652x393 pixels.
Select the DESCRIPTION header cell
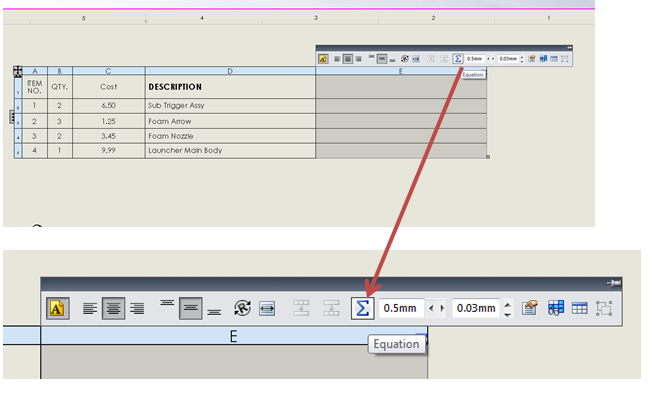pyautogui.click(x=230, y=87)
